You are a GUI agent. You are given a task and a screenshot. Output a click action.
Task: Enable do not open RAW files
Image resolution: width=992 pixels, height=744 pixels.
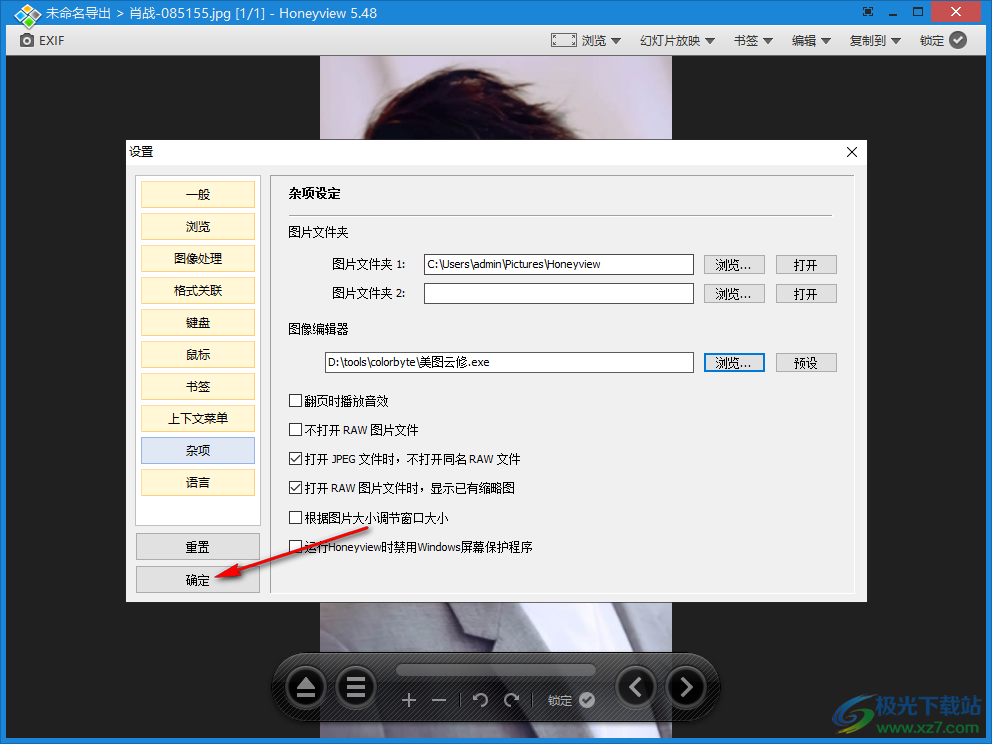pos(295,430)
